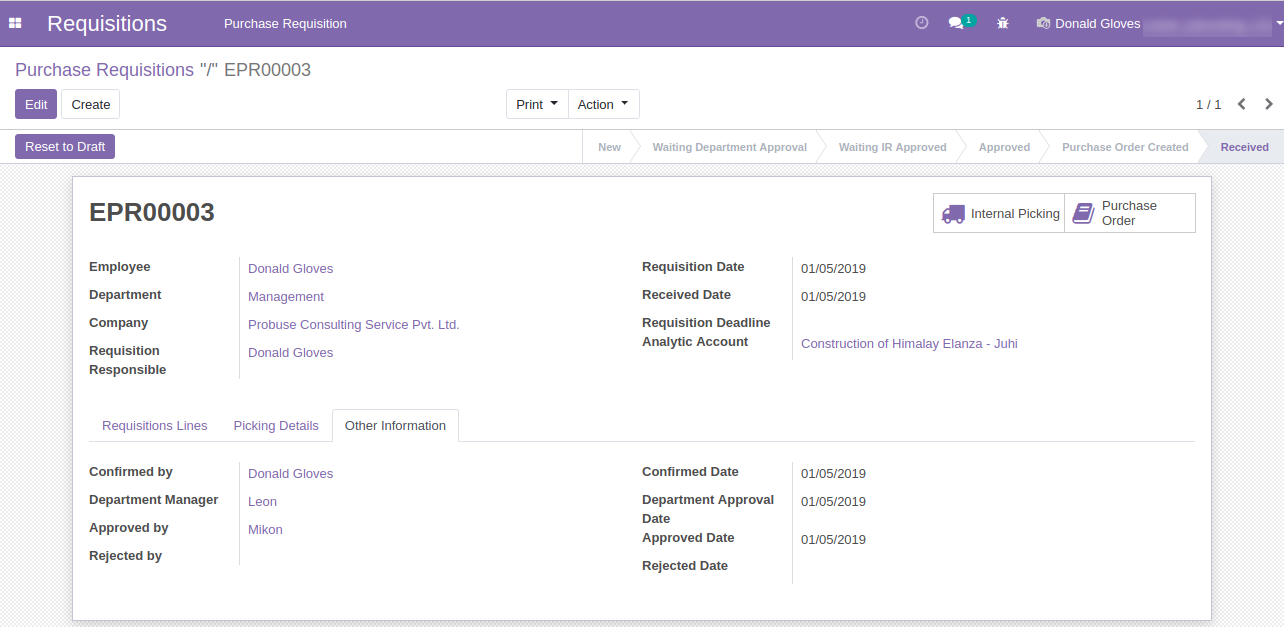Open the apps grid menu icon
The image size is (1284, 627).
click(15, 23)
